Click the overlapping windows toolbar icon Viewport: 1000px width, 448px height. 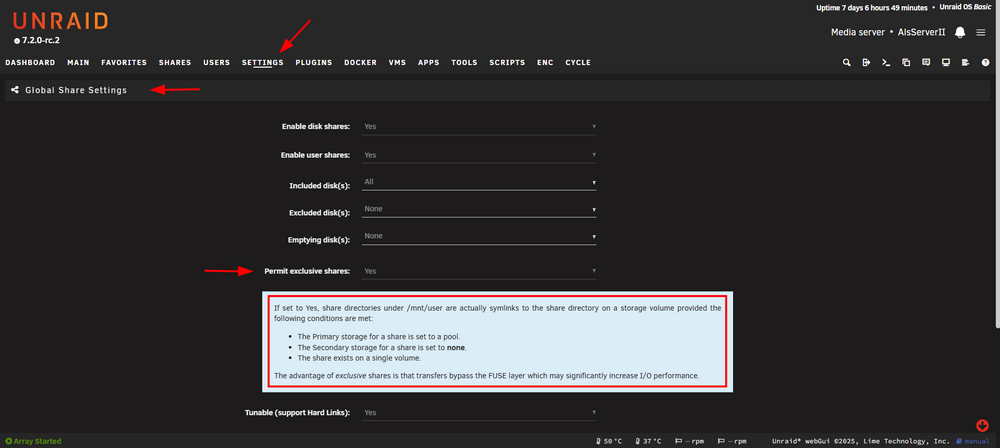906,63
